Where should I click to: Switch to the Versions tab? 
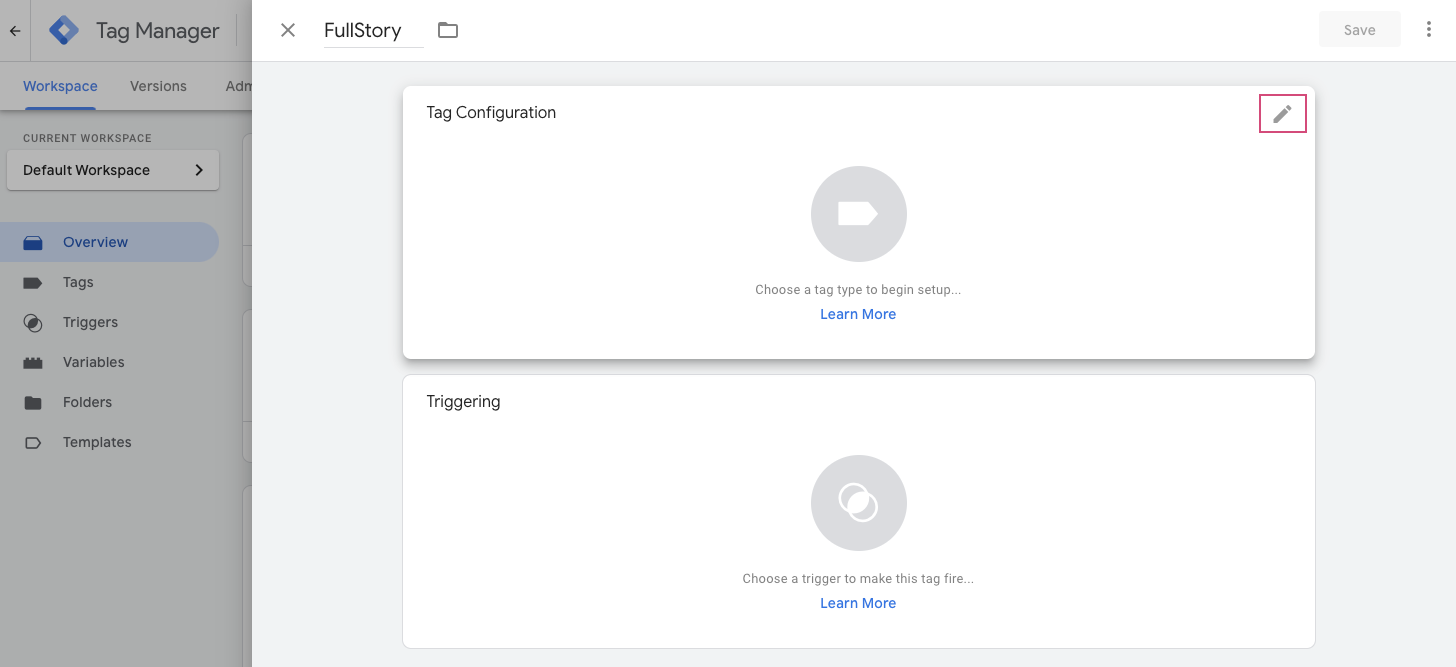coord(158,86)
